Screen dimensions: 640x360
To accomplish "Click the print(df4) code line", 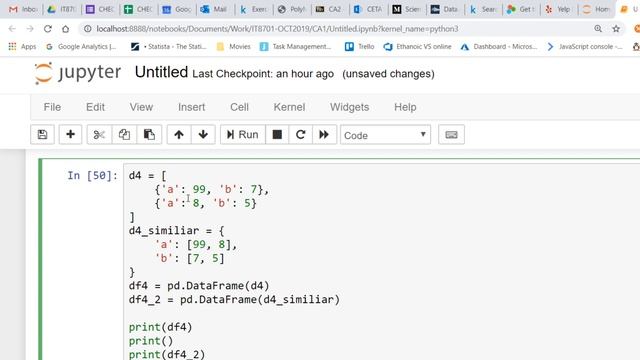I will 160,327.
